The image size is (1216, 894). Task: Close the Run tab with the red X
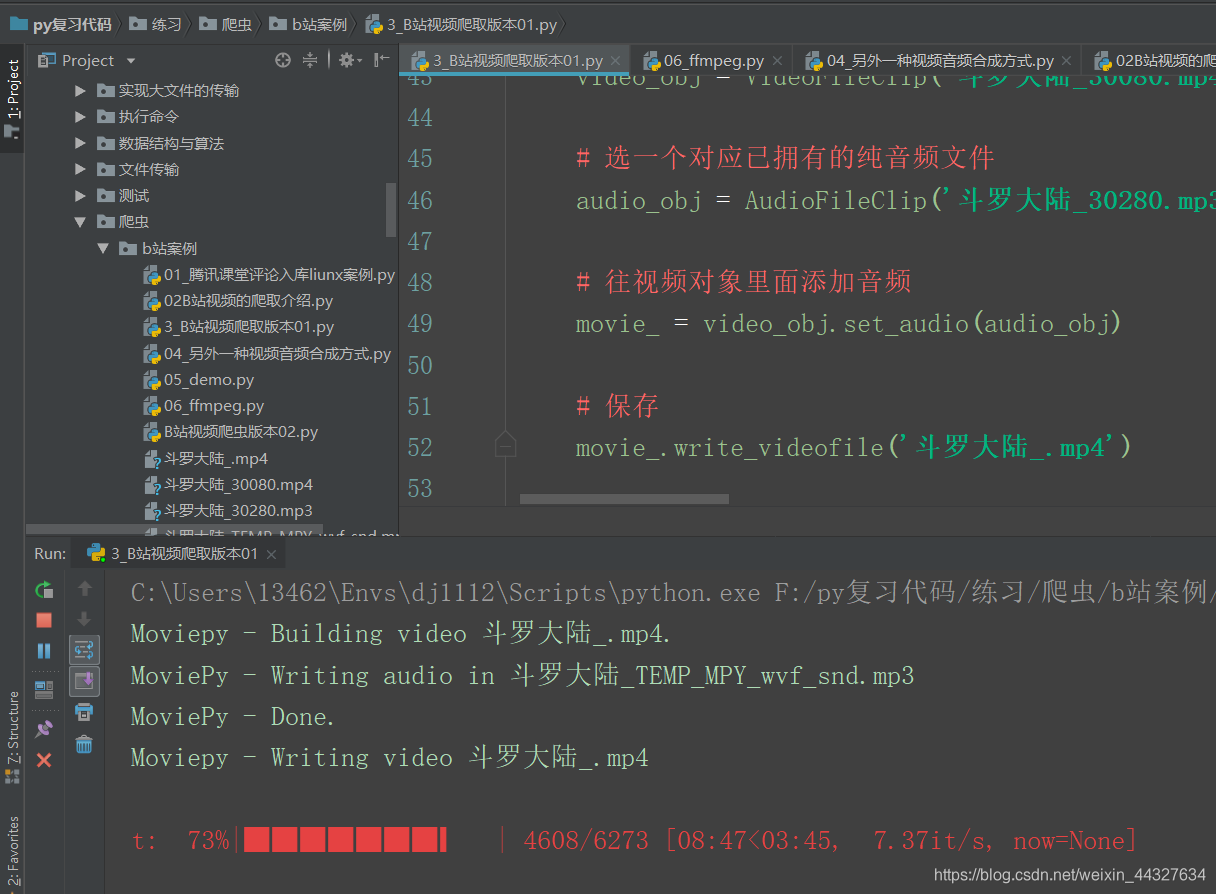tap(44, 761)
